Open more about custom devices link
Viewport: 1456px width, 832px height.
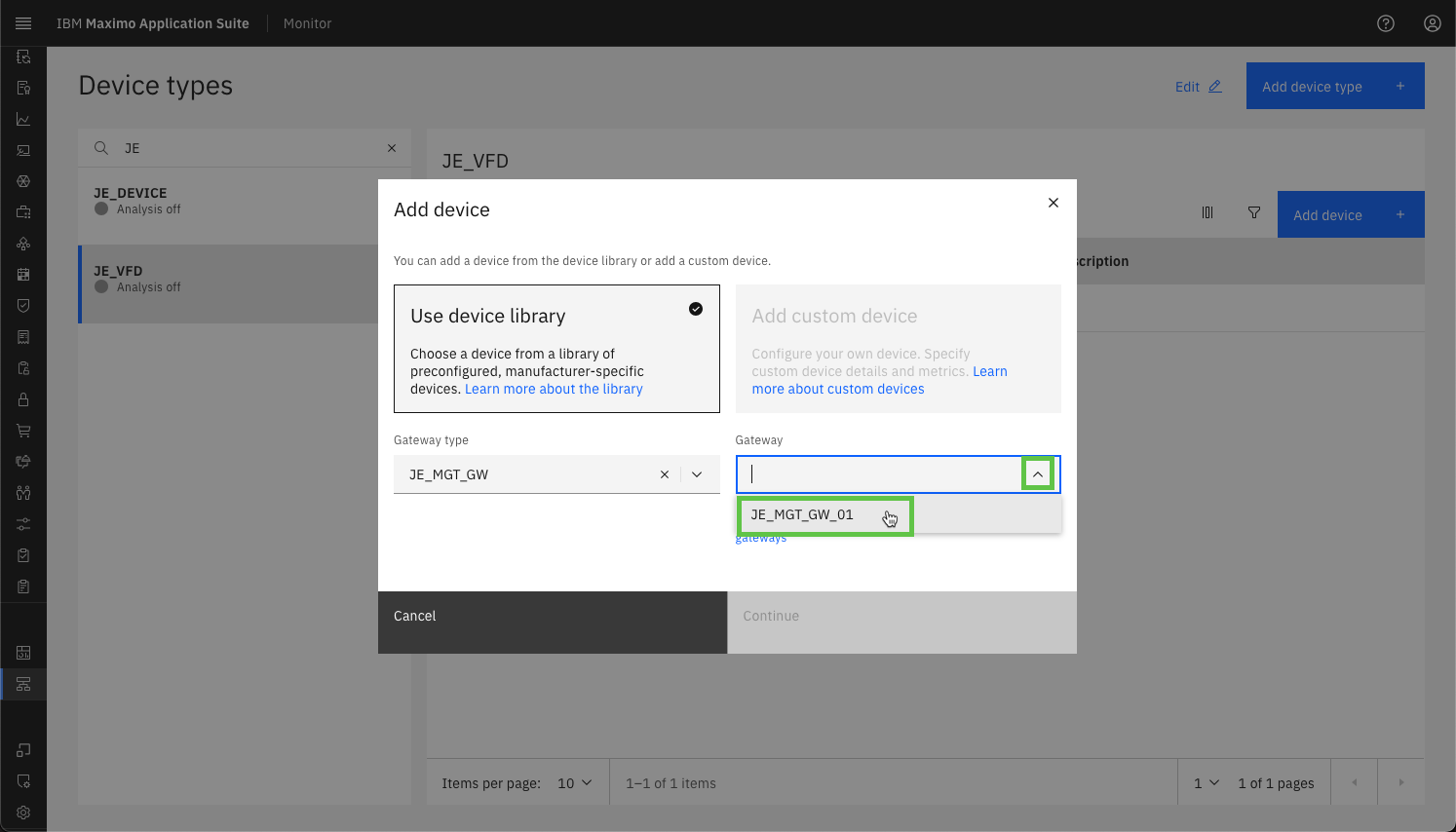pos(838,389)
